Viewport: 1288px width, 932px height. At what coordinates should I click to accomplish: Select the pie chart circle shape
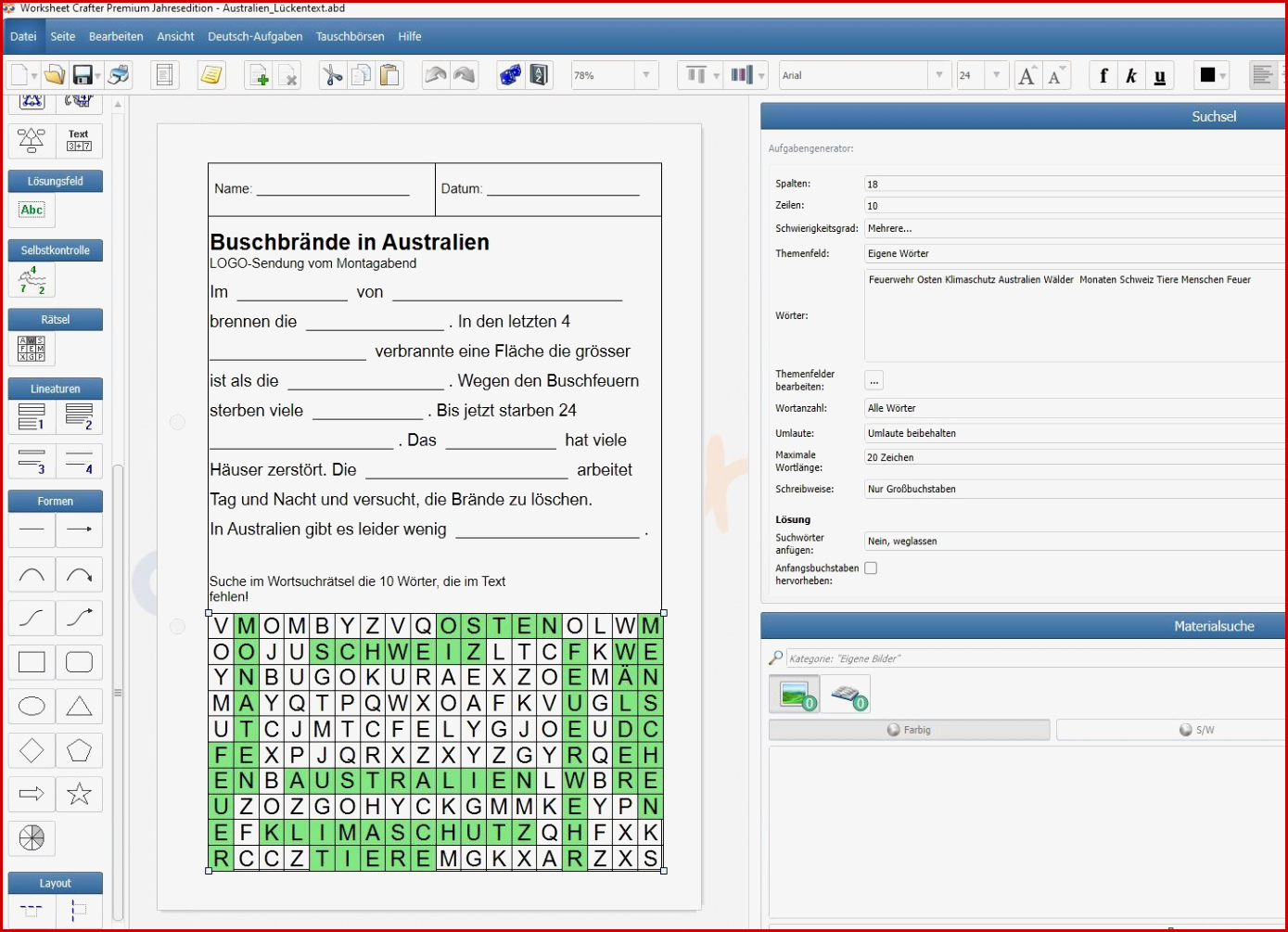pyautogui.click(x=32, y=838)
